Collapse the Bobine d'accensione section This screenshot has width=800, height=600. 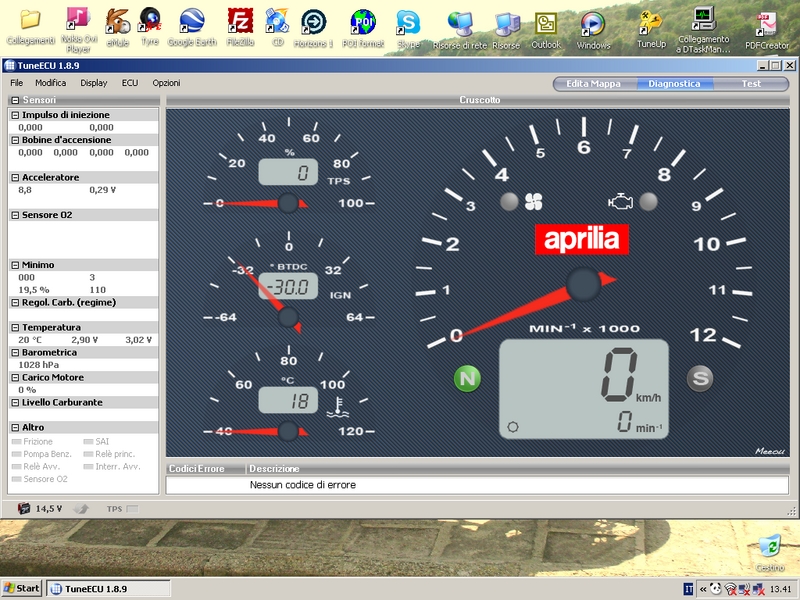[15, 140]
